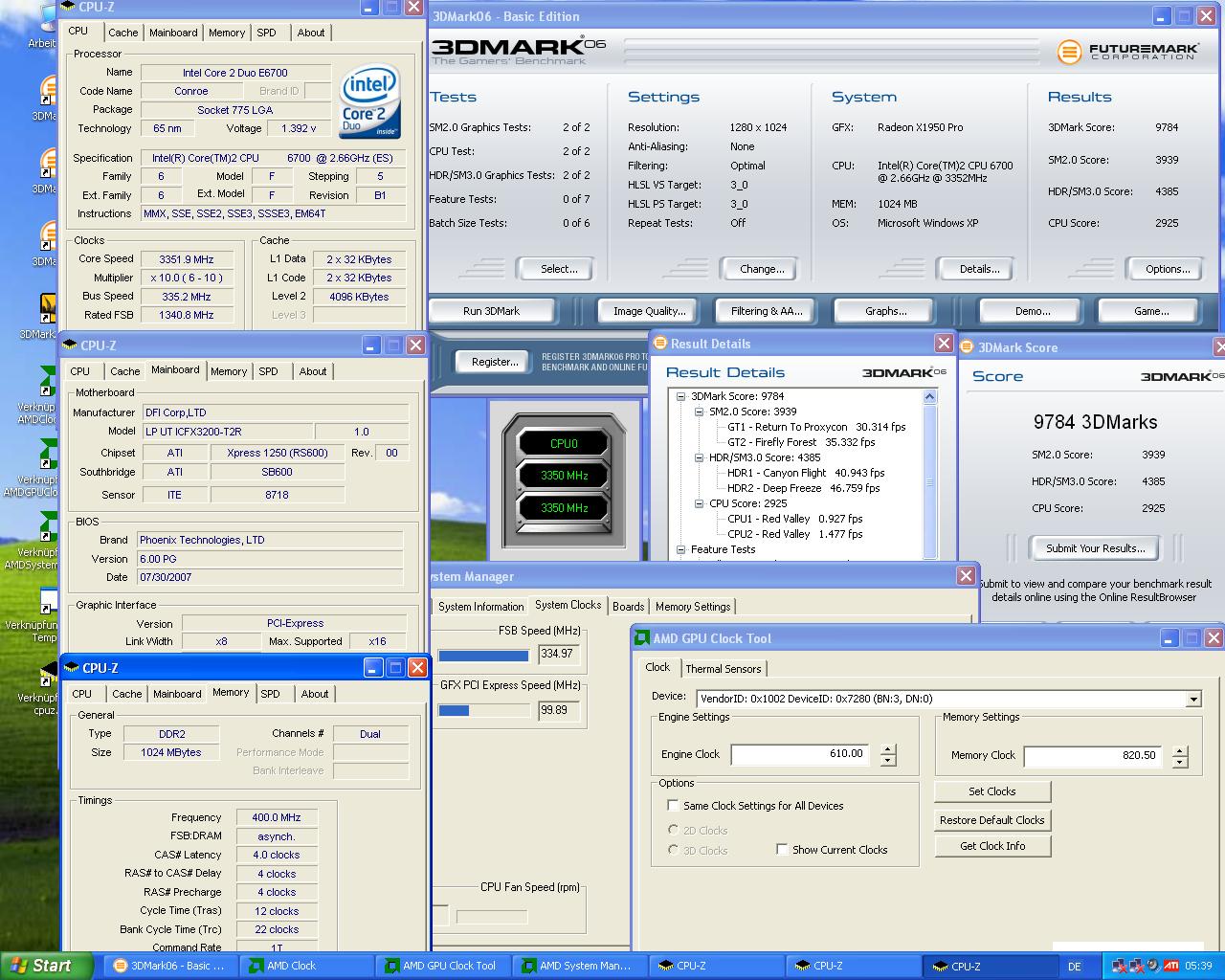The width and height of the screenshot is (1225, 980).
Task: Open the Boards tab in System Manager
Action: click(628, 607)
